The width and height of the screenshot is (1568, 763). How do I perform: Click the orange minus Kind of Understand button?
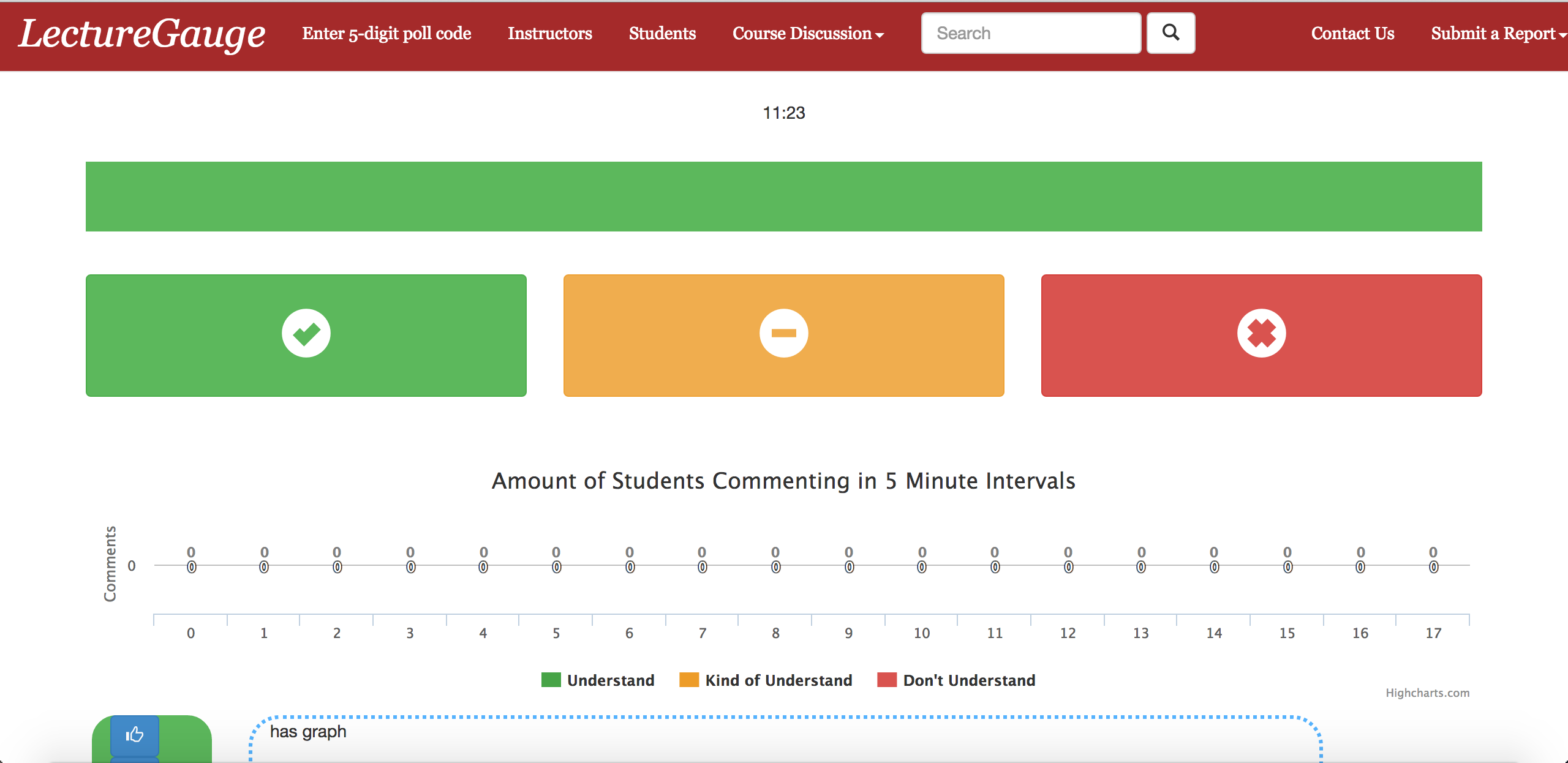pos(783,335)
